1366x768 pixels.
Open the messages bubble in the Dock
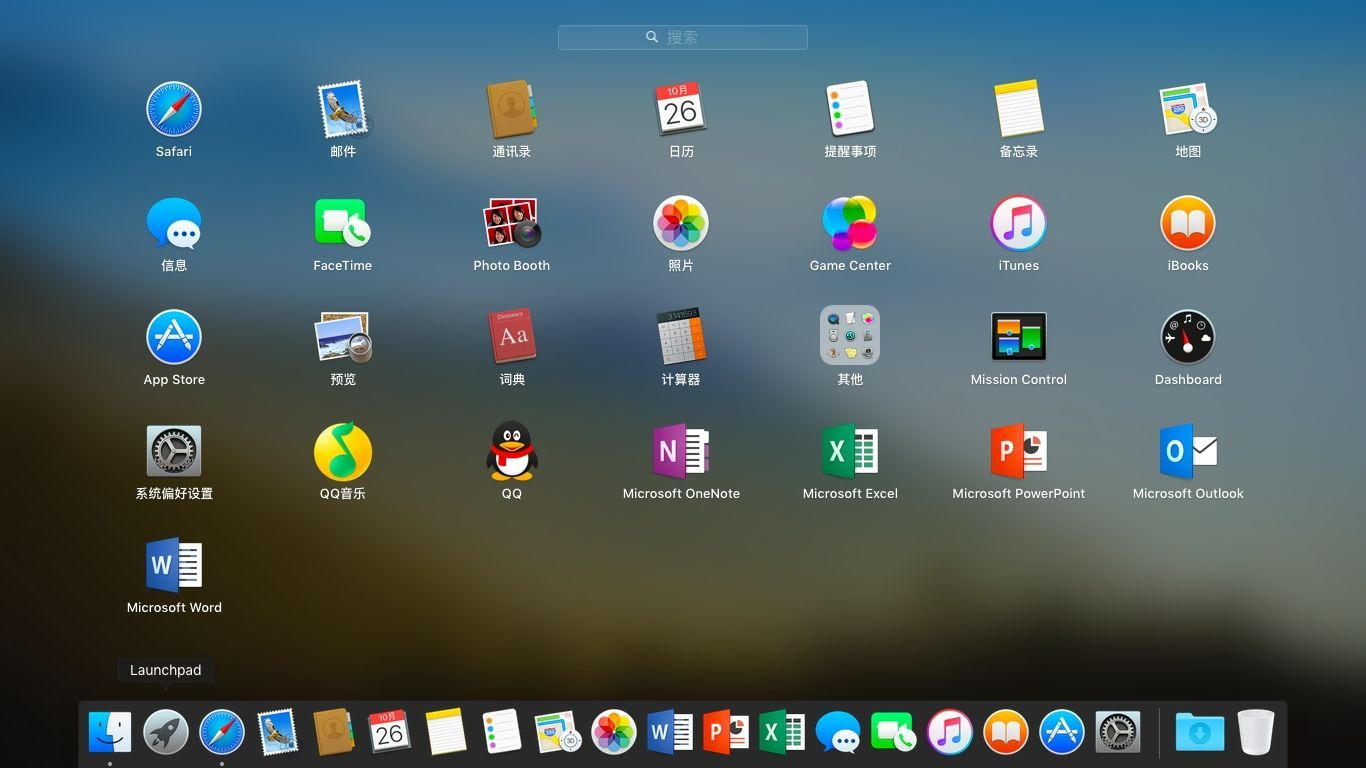(838, 732)
